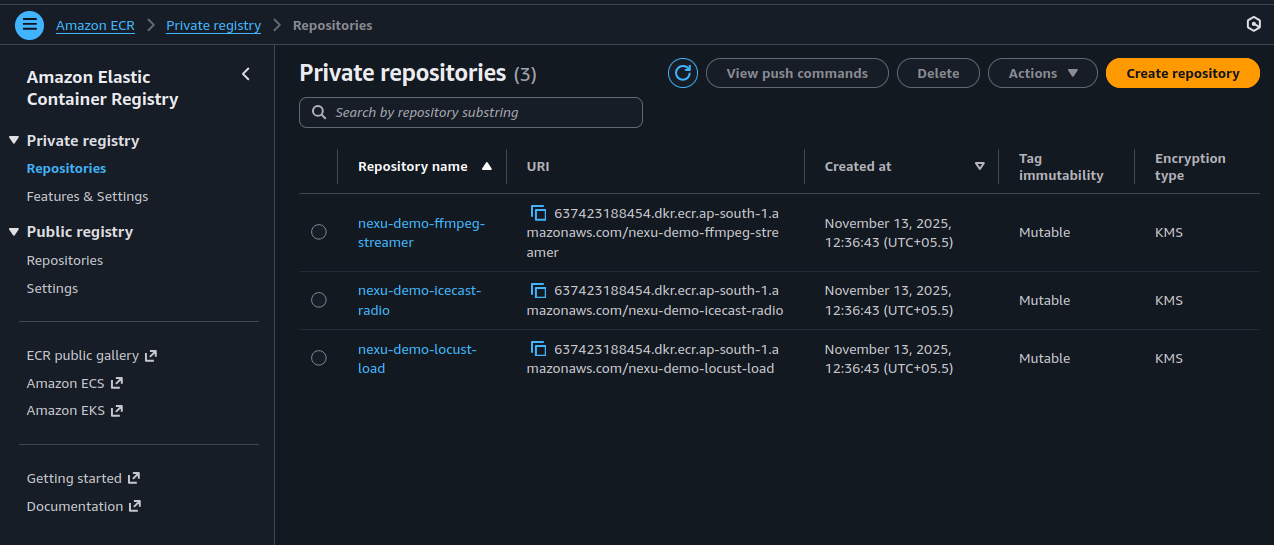Click the Create repository button
This screenshot has height=545, width=1274.
coord(1183,73)
